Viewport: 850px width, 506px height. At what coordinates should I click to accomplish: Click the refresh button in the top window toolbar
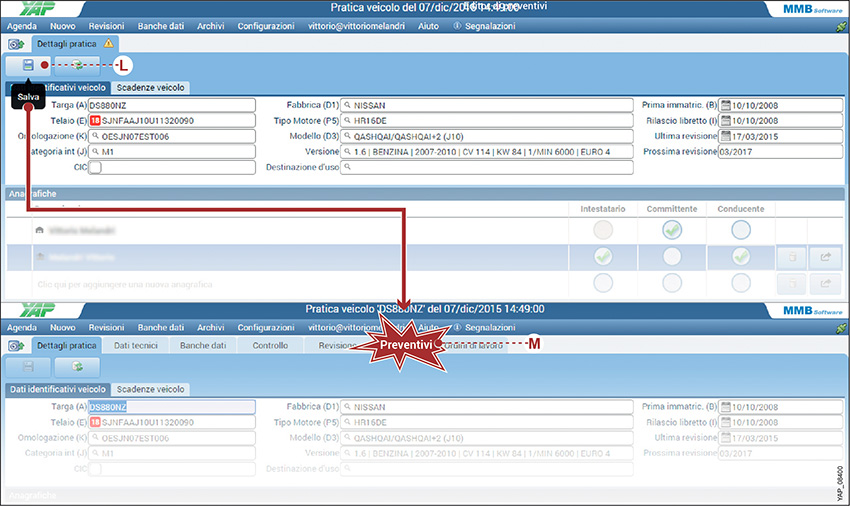78,66
